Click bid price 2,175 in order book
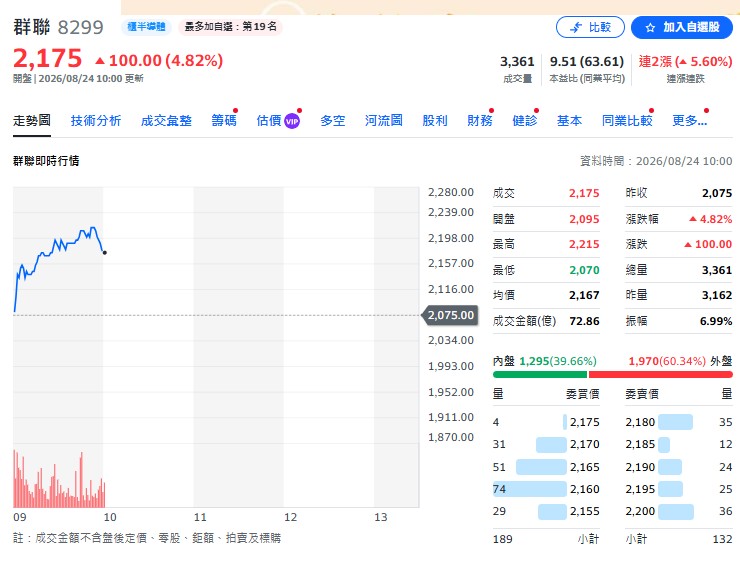Screen dimensions: 740x562 point(584,422)
